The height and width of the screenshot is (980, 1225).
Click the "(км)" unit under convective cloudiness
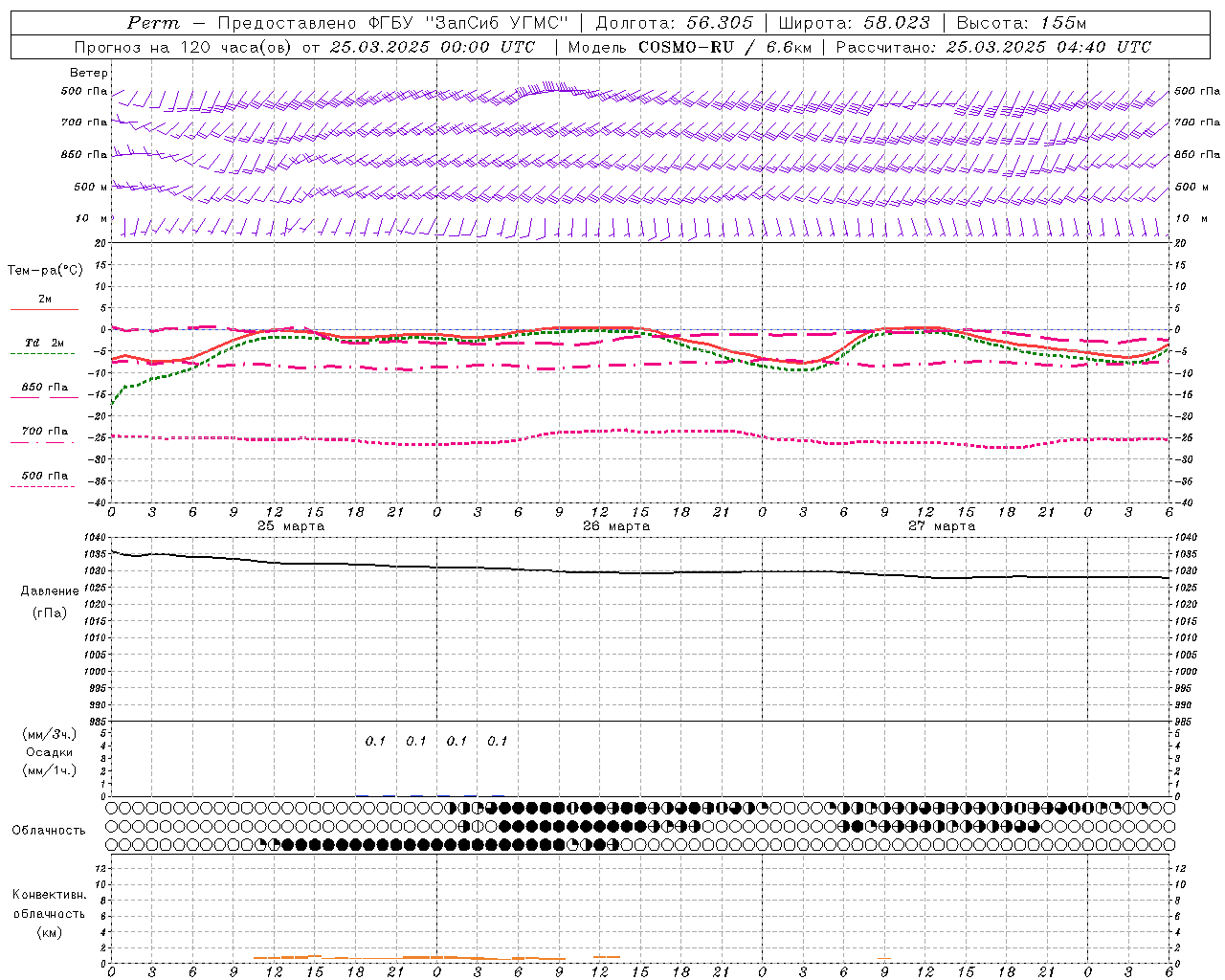coord(50,932)
